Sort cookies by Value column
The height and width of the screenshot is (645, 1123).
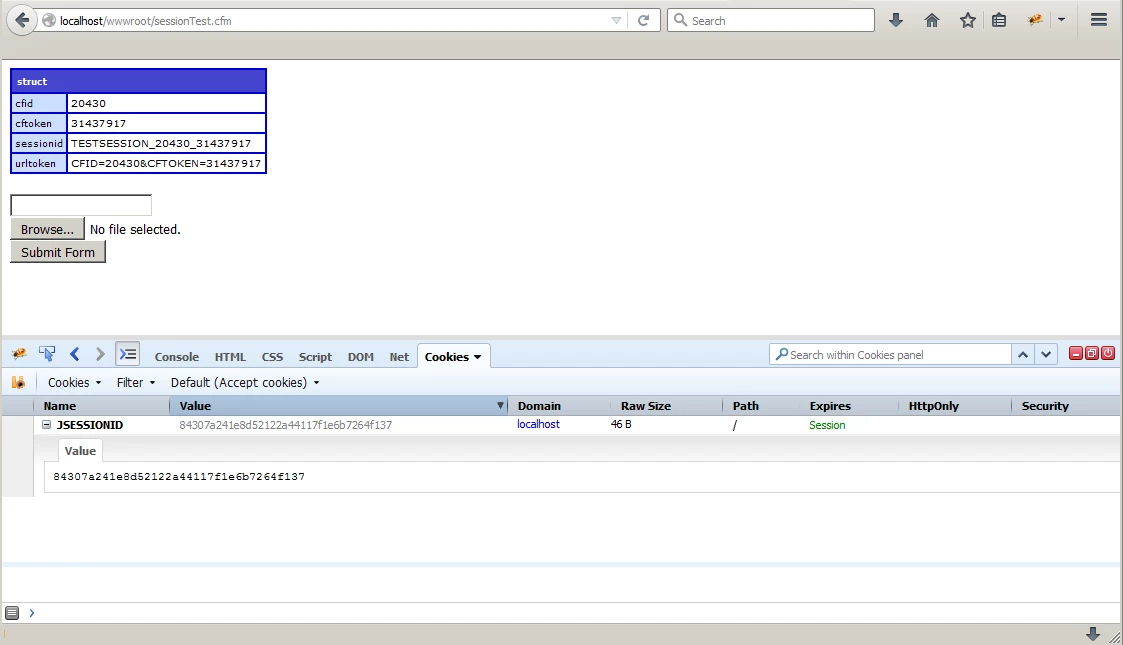[x=338, y=406]
